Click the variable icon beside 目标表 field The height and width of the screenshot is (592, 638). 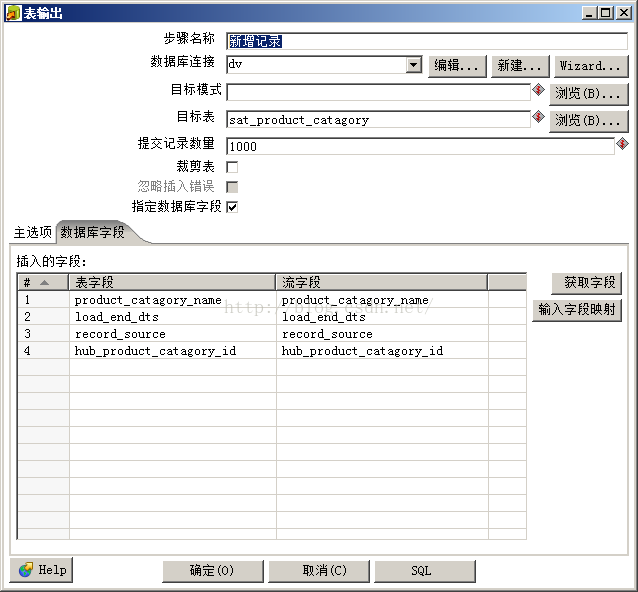(x=538, y=117)
